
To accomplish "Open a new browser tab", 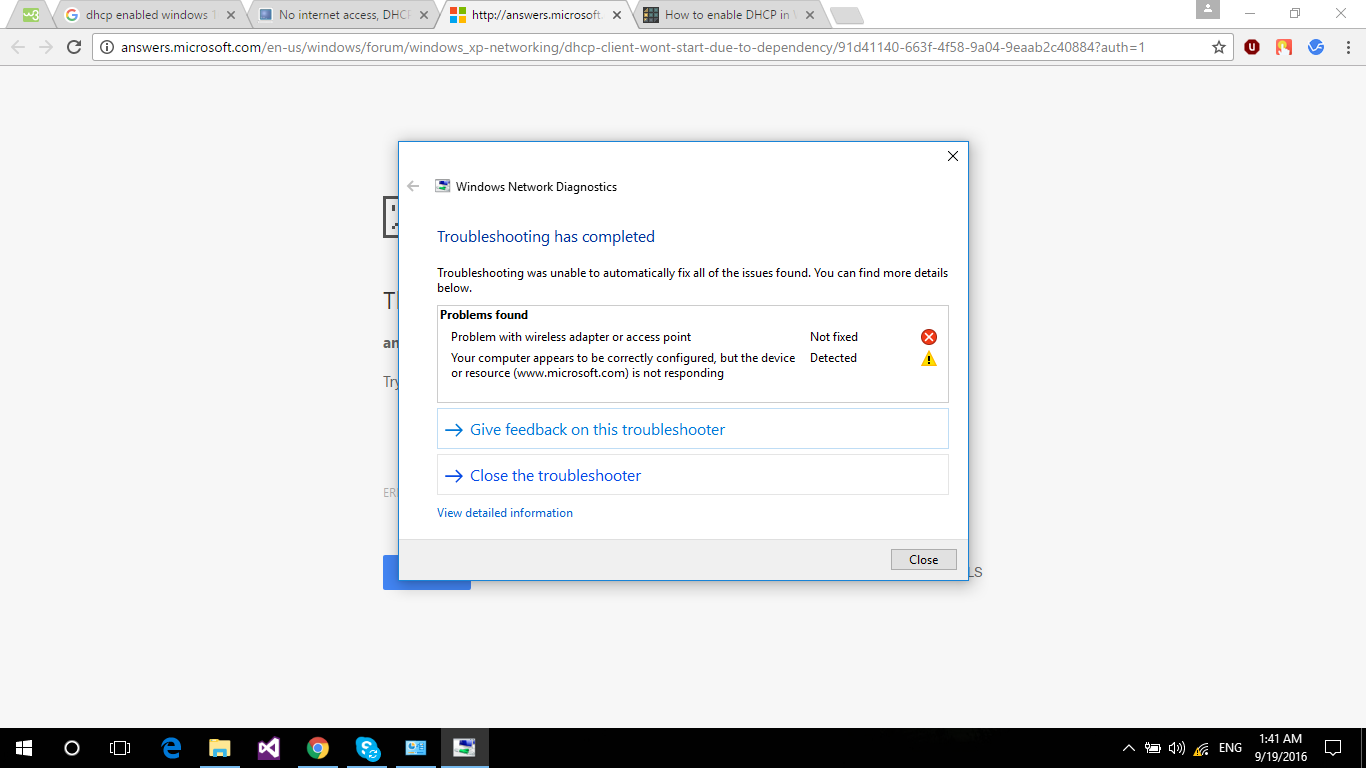I will coord(846,16).
